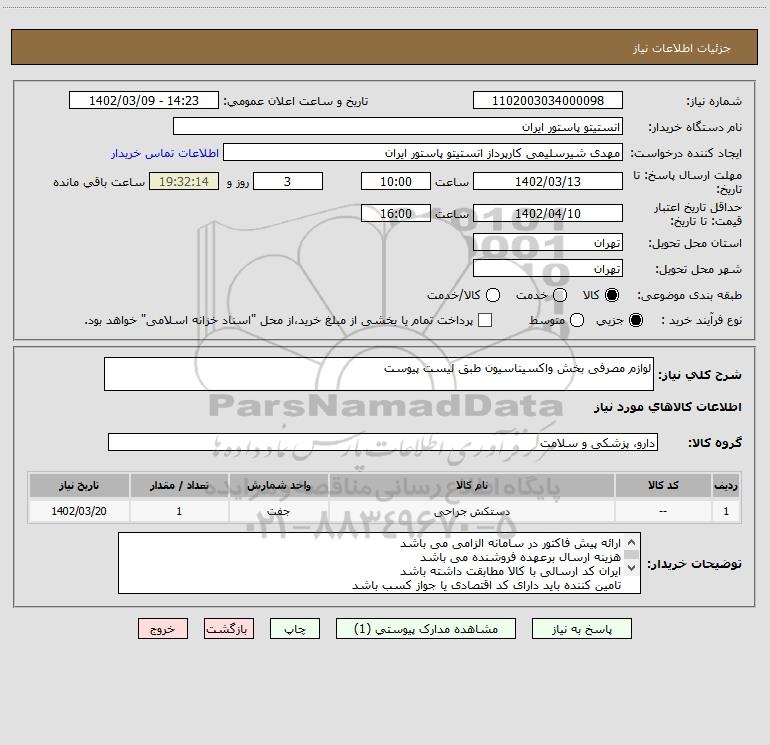This screenshot has height=745, width=770.
Task: Open the اطلاعات تماس خریدار link
Action: [165, 153]
